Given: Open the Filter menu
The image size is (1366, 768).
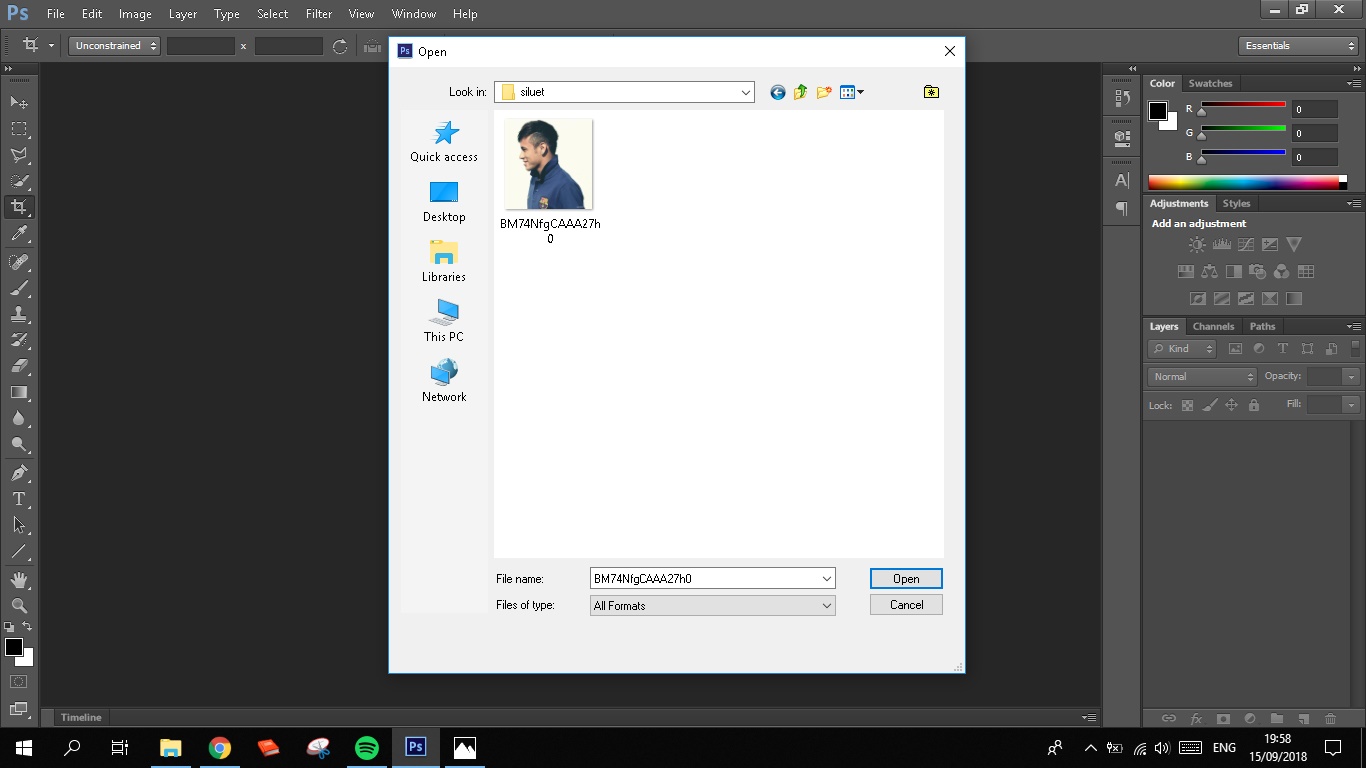Looking at the screenshot, I should tap(319, 14).
